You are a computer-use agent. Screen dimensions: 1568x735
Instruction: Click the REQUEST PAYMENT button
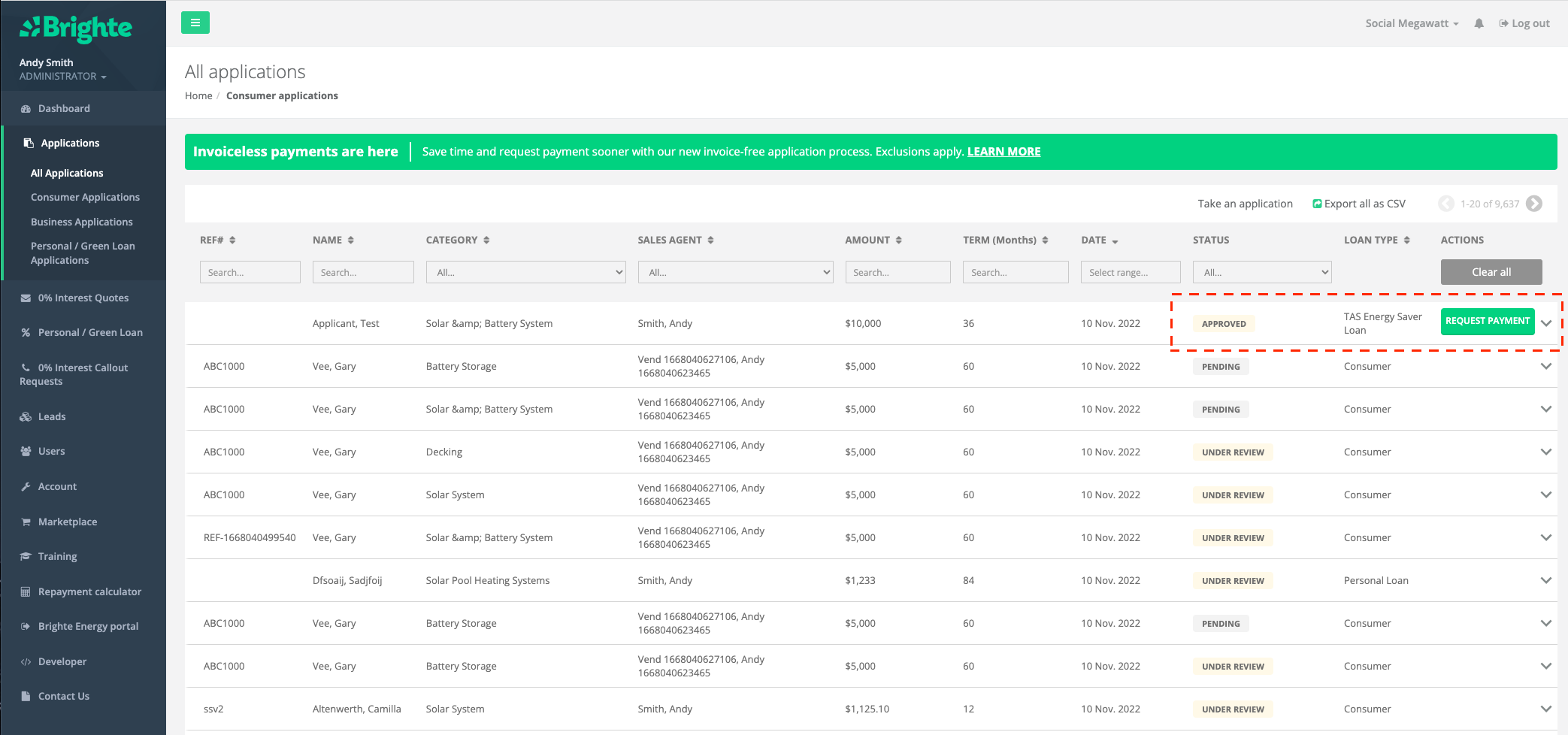point(1487,321)
